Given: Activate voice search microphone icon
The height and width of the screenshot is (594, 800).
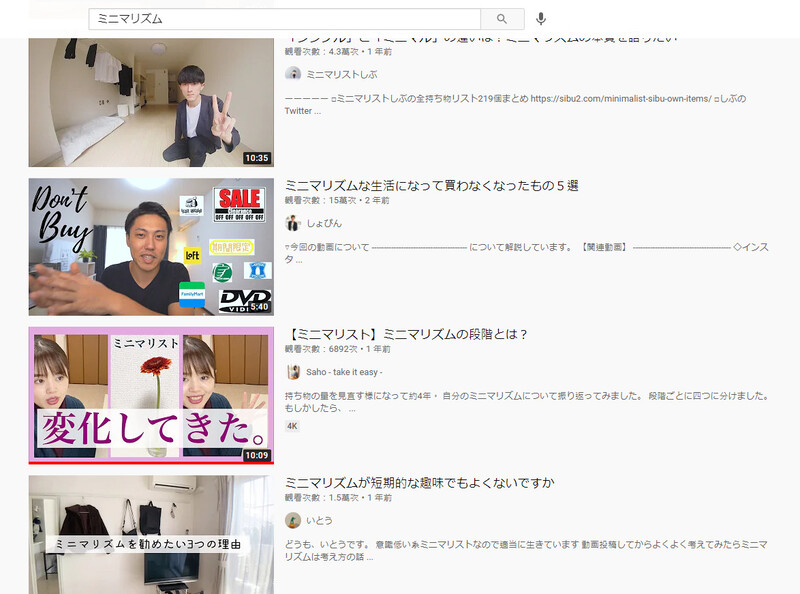Looking at the screenshot, I should tap(541, 19).
